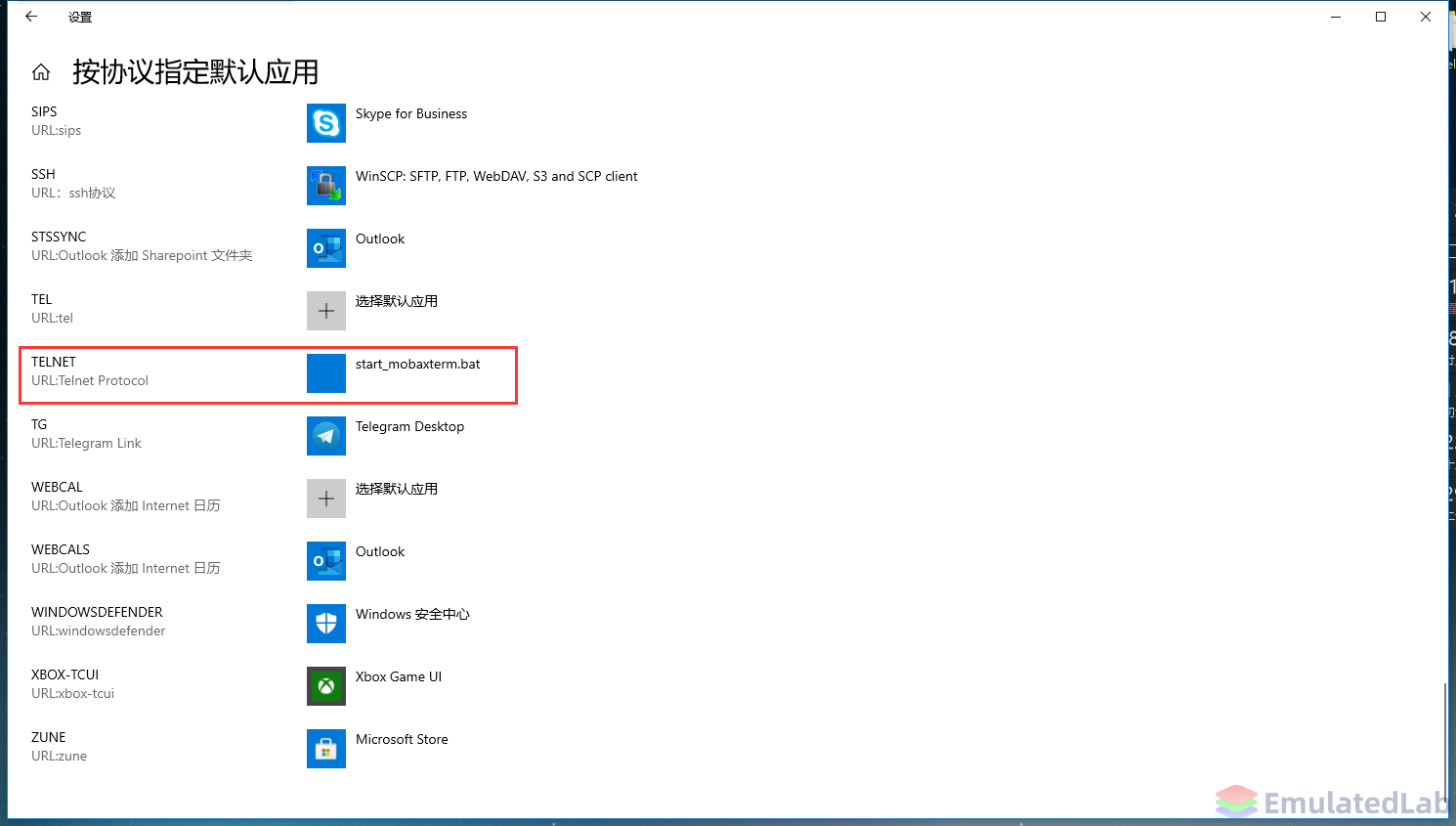The width and height of the screenshot is (1456, 826).
Task: Maximize the Settings window
Action: pos(1381,17)
